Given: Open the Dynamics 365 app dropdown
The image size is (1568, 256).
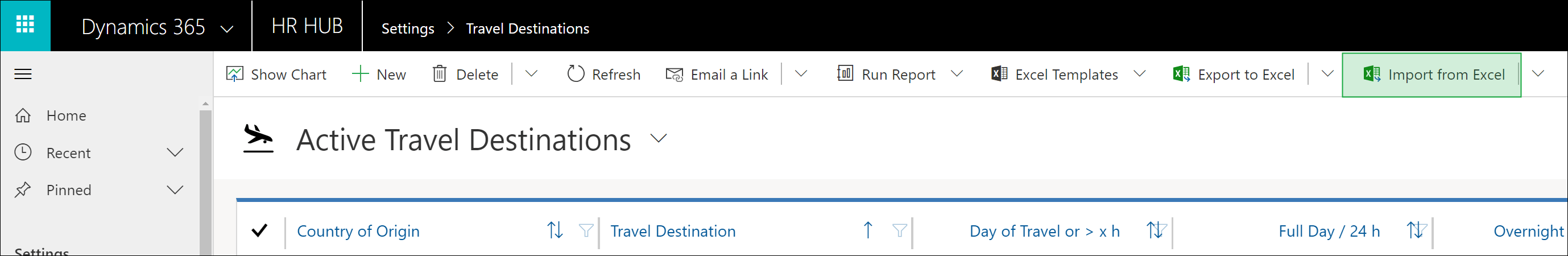Looking at the screenshot, I should coord(227,28).
